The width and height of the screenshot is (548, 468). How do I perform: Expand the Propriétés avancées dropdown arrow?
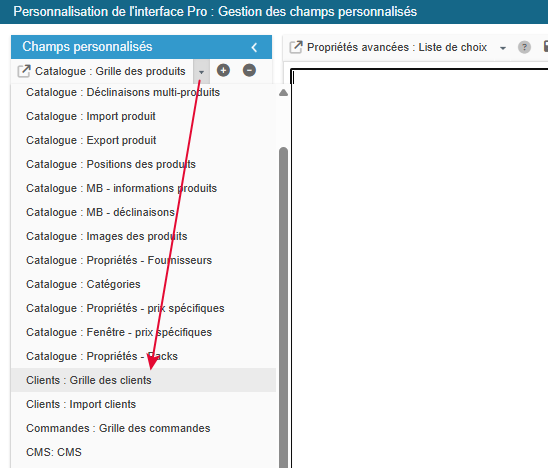[503, 48]
